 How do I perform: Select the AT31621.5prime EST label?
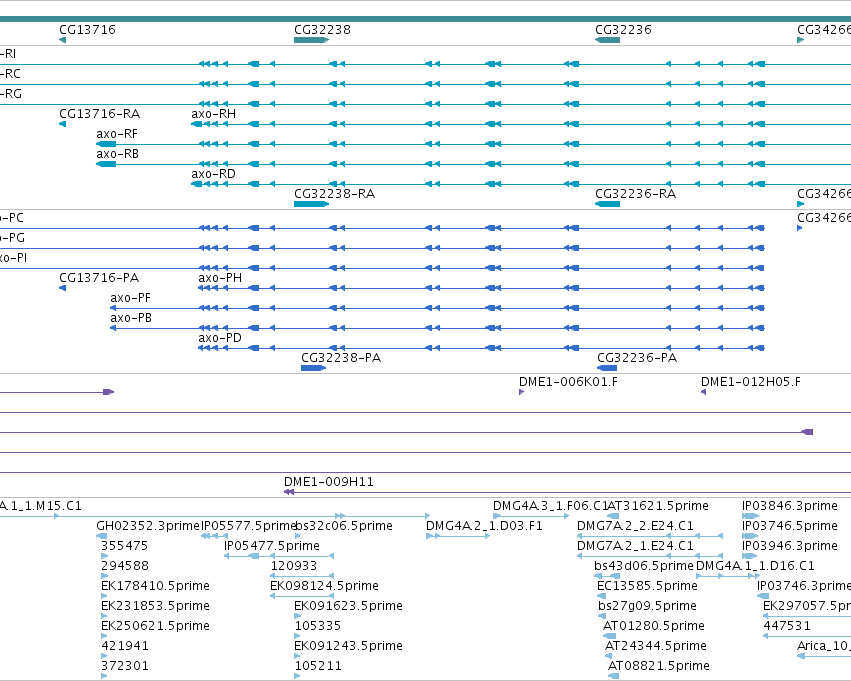[x=658, y=506]
